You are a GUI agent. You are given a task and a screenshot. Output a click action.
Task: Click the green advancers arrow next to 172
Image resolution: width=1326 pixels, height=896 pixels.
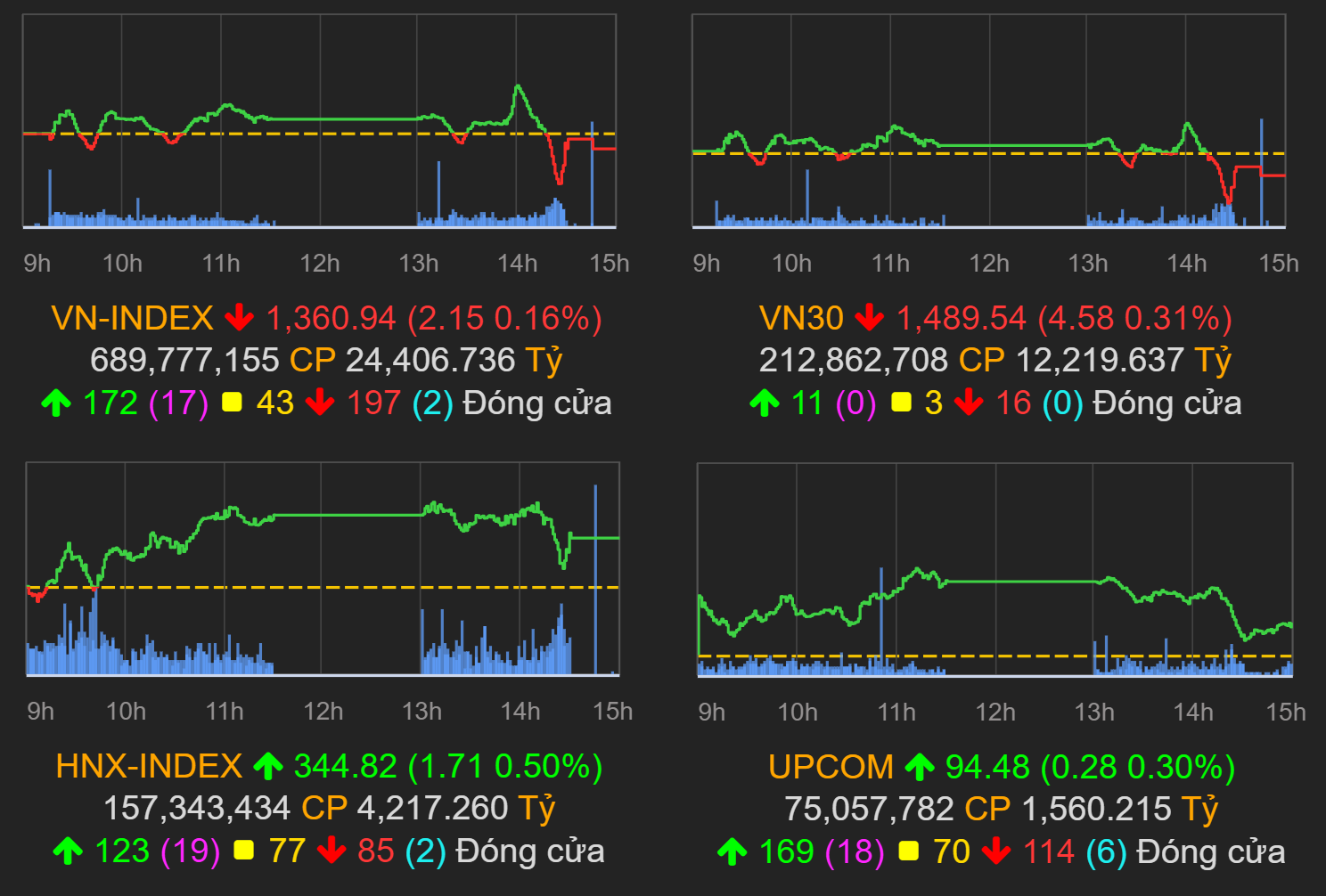point(56,403)
